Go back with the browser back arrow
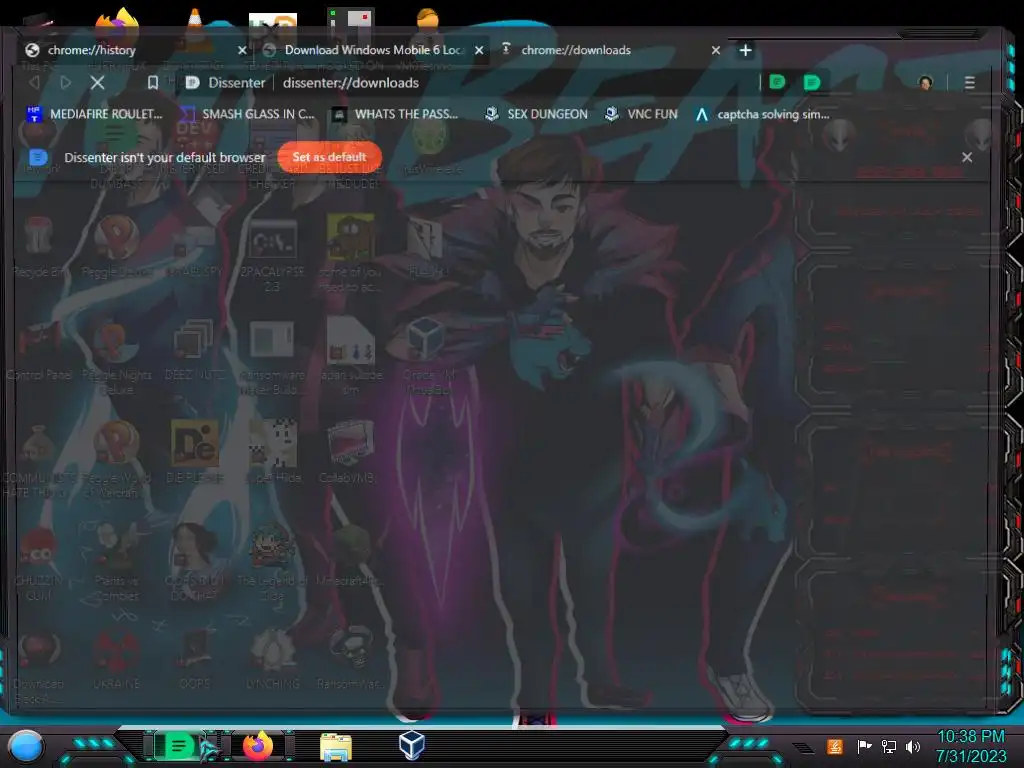Viewport: 1024px width, 768px height. [34, 82]
